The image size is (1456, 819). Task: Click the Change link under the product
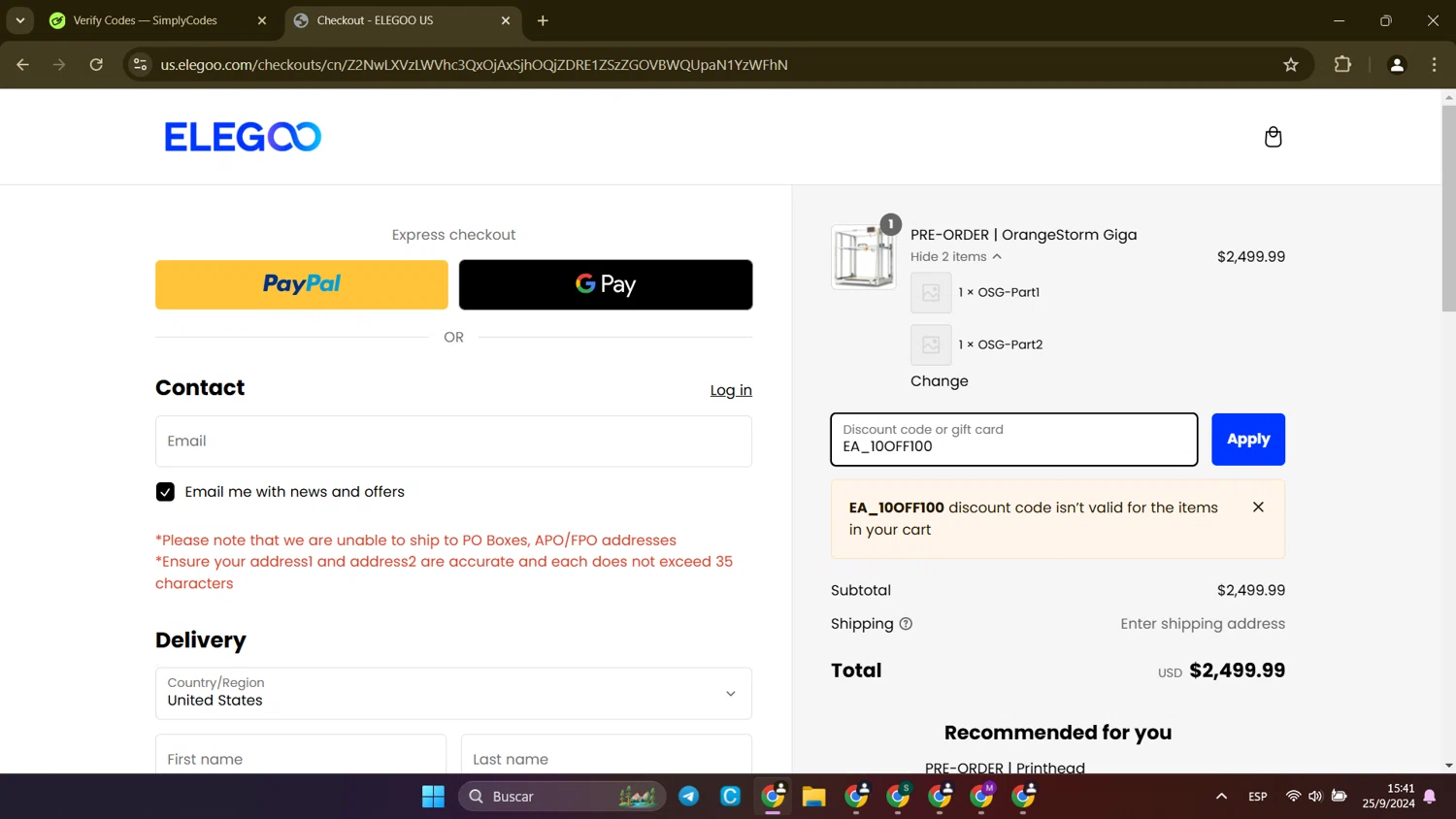[940, 381]
